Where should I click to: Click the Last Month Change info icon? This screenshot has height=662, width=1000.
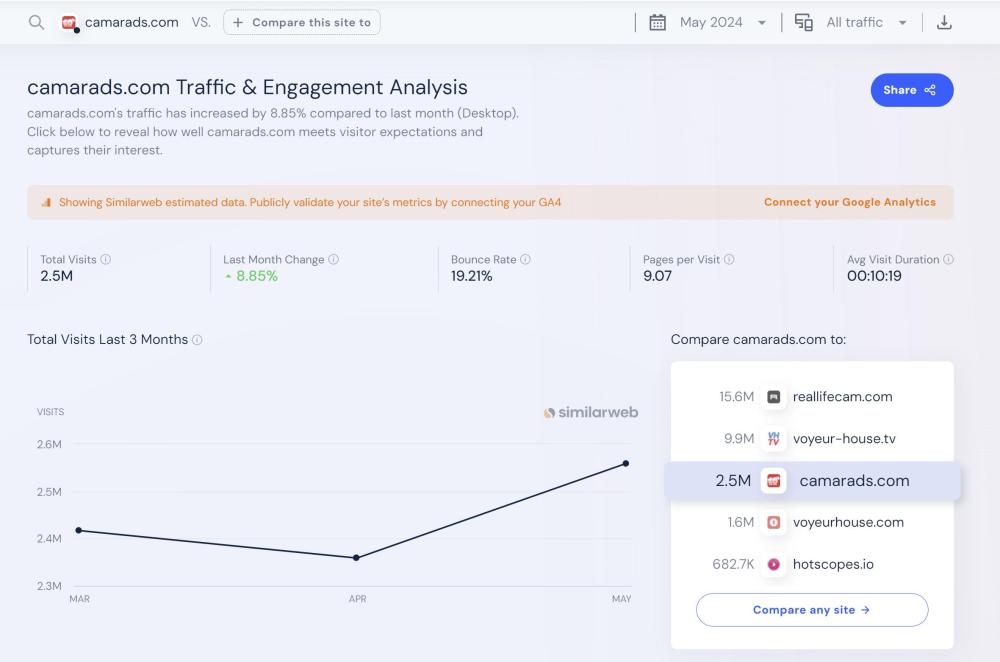[334, 259]
